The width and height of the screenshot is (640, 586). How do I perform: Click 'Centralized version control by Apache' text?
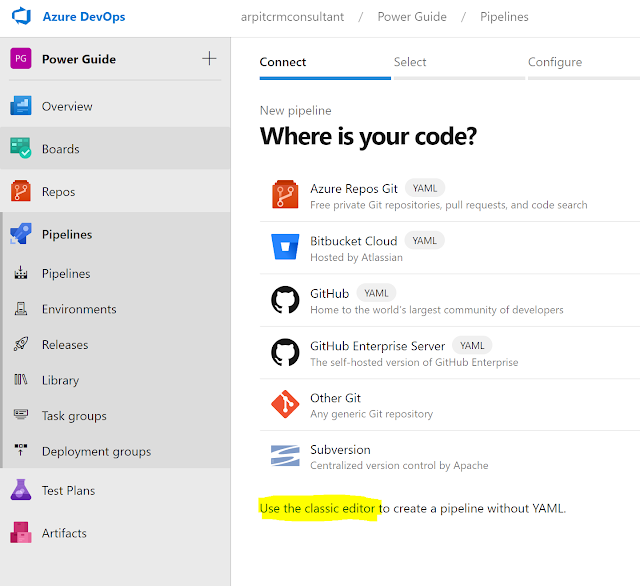click(x=399, y=465)
